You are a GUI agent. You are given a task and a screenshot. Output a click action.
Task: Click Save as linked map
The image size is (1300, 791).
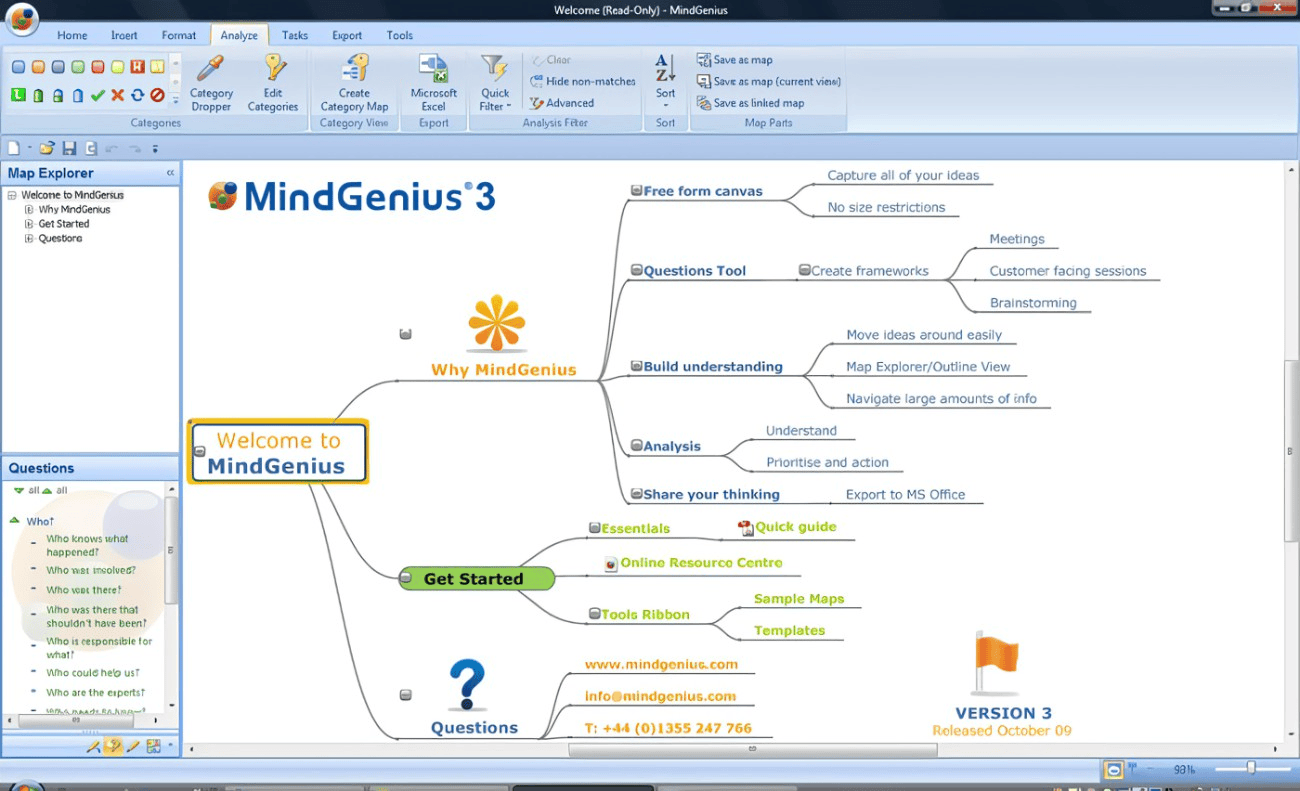[x=758, y=103]
